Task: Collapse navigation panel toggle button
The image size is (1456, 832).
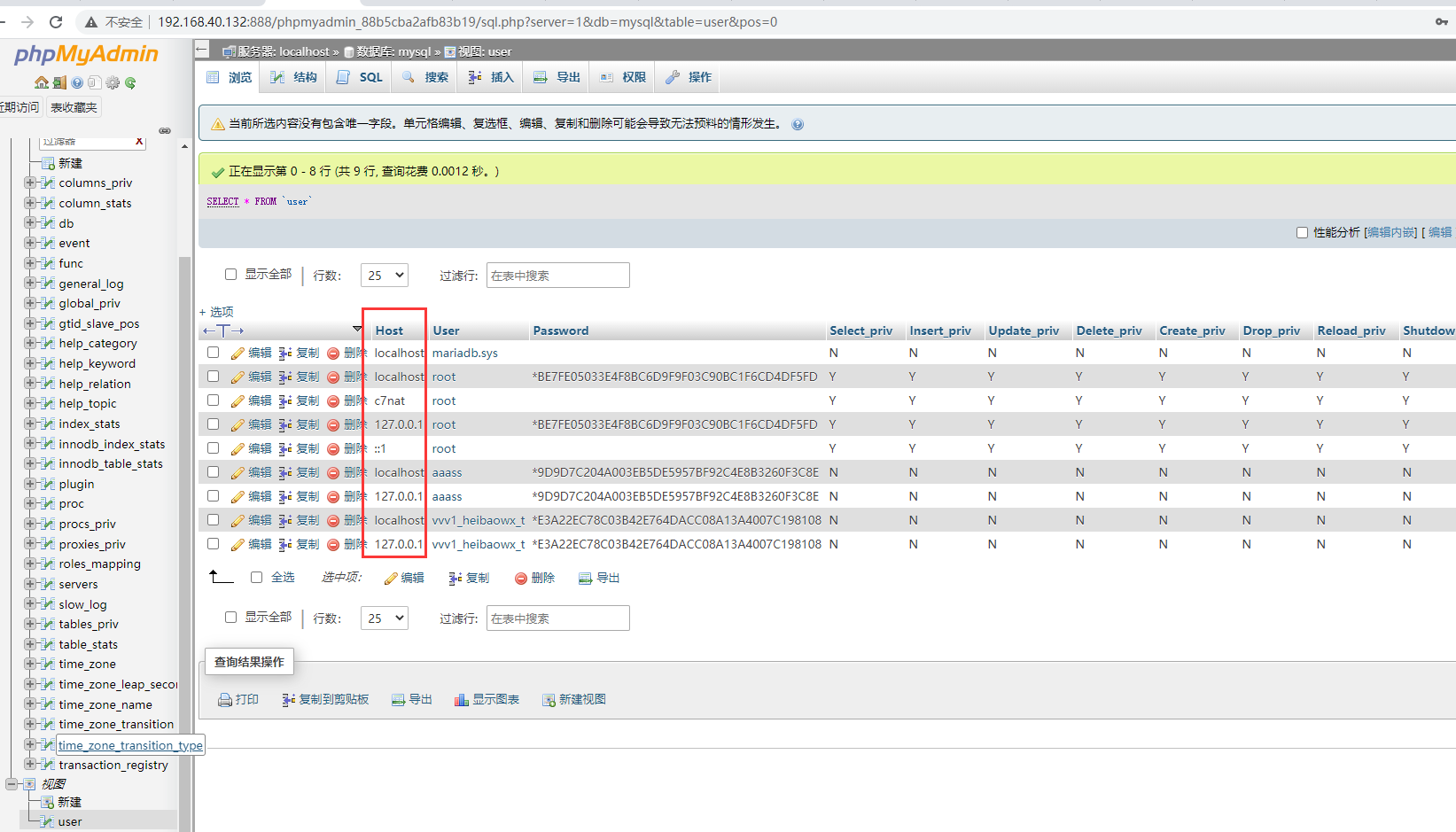Action: (203, 51)
